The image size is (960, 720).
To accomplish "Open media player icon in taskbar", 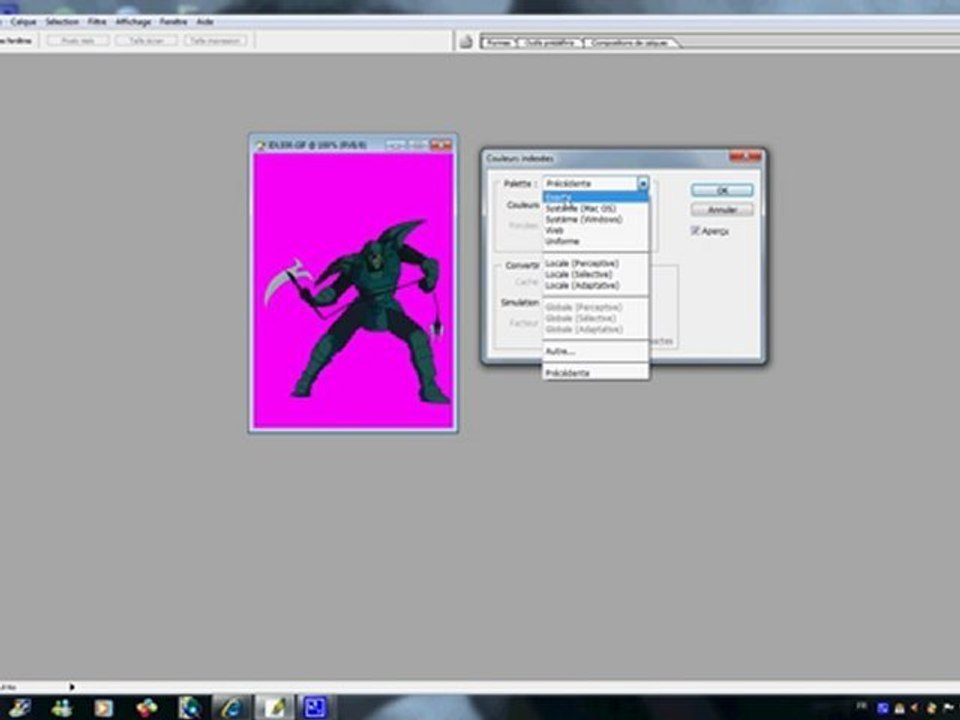I will coord(103,708).
